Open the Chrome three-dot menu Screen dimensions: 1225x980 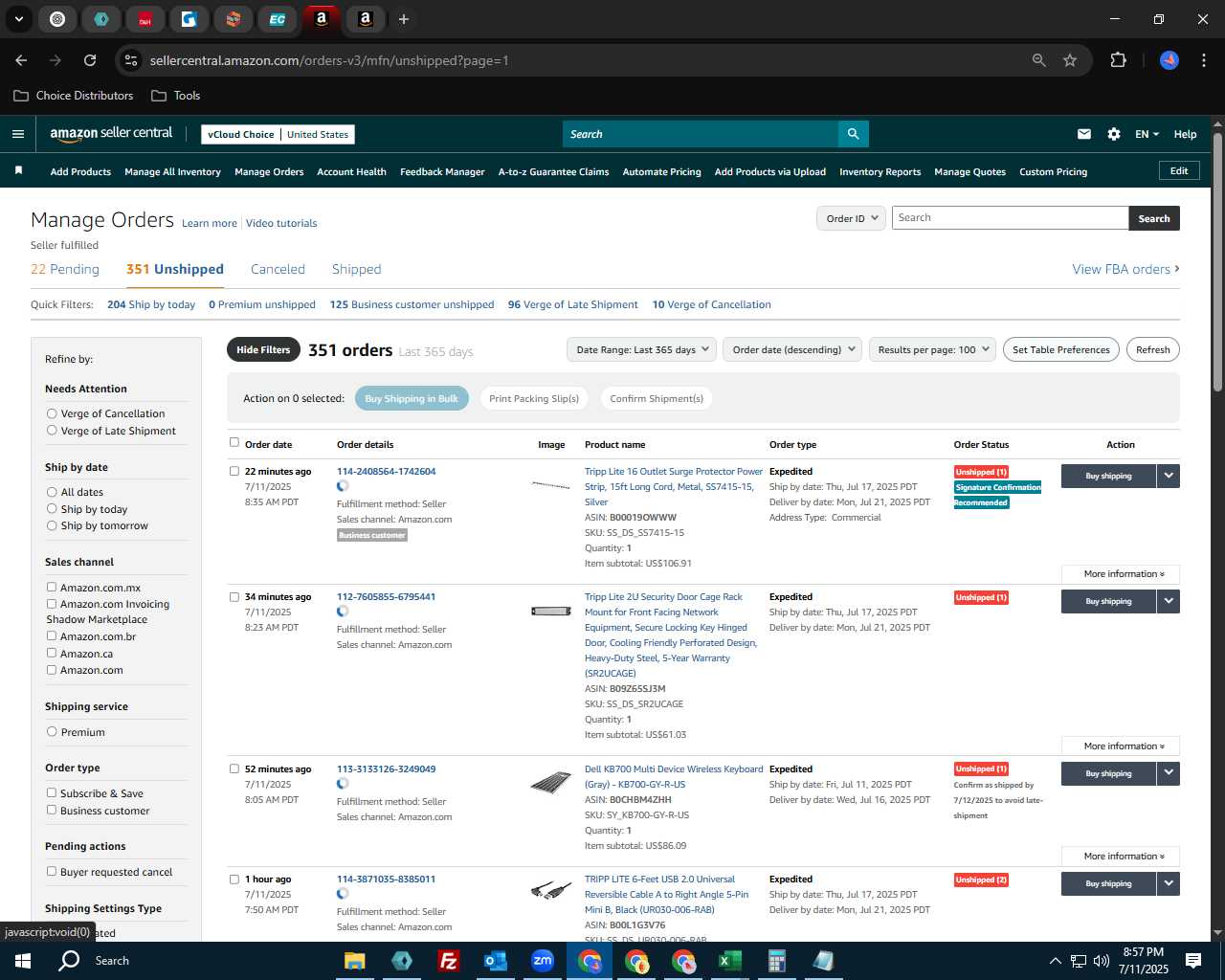coord(1202,60)
